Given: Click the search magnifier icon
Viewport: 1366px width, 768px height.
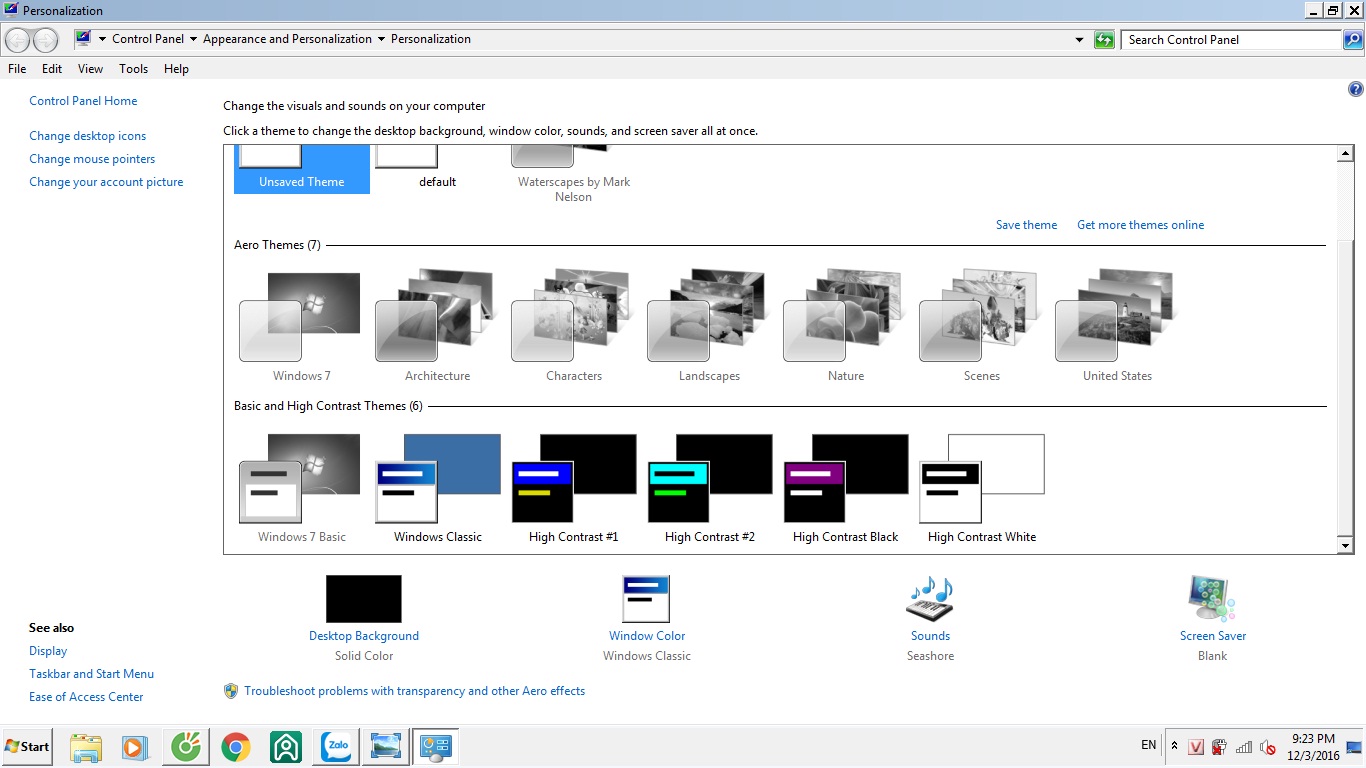Looking at the screenshot, I should point(1353,40).
